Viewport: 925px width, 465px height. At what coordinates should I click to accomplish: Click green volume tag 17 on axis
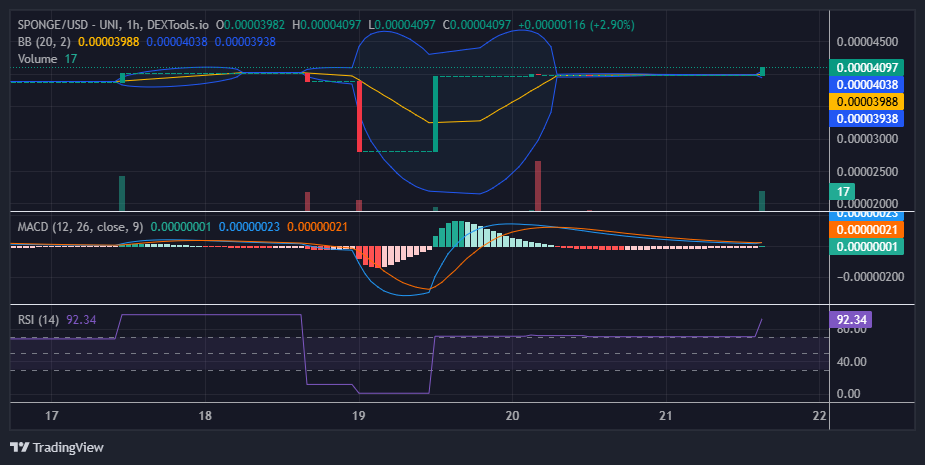click(842, 191)
